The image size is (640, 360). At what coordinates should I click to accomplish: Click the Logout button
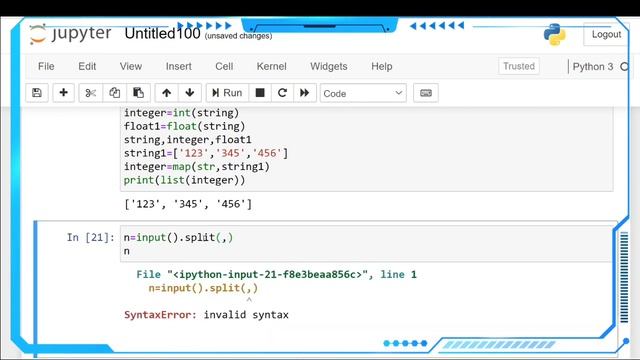pyautogui.click(x=606, y=35)
